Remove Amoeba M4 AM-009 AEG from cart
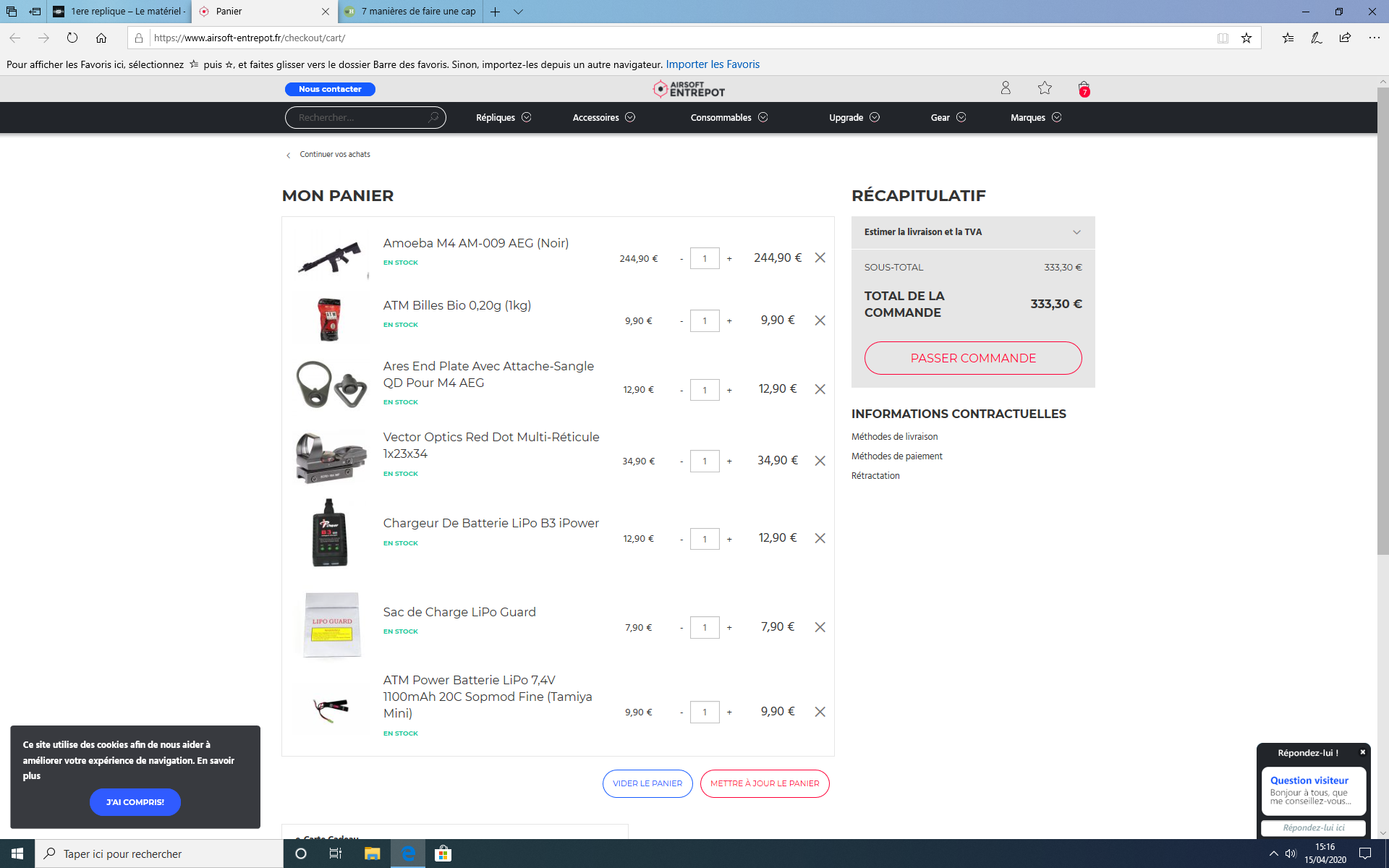 click(820, 258)
